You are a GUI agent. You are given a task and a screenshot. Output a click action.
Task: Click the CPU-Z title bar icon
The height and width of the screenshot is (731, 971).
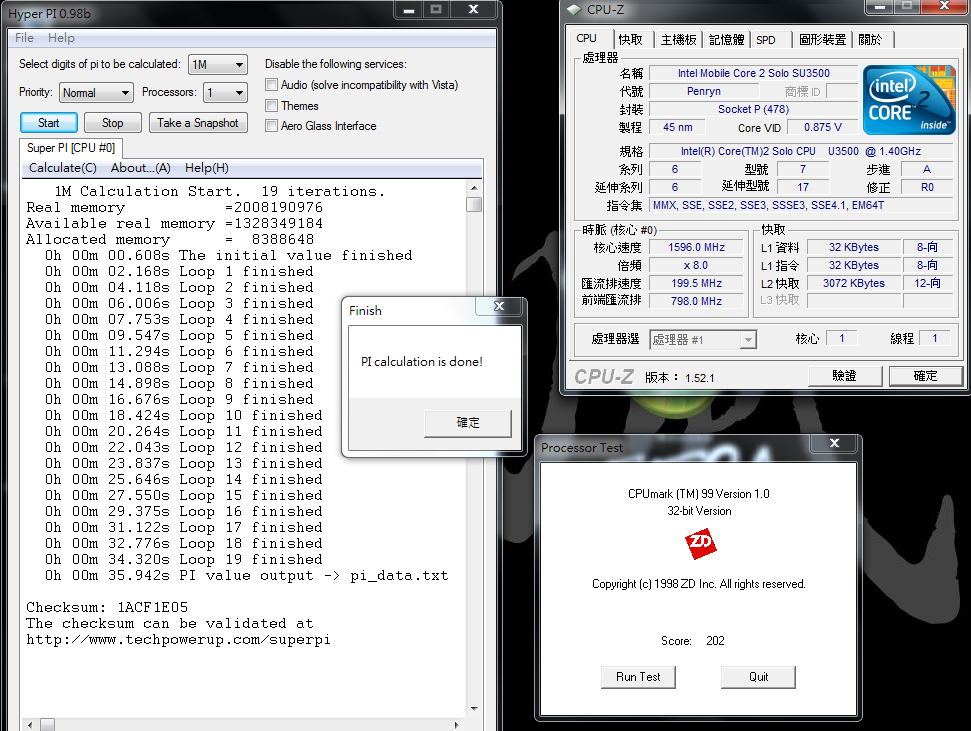(x=573, y=10)
